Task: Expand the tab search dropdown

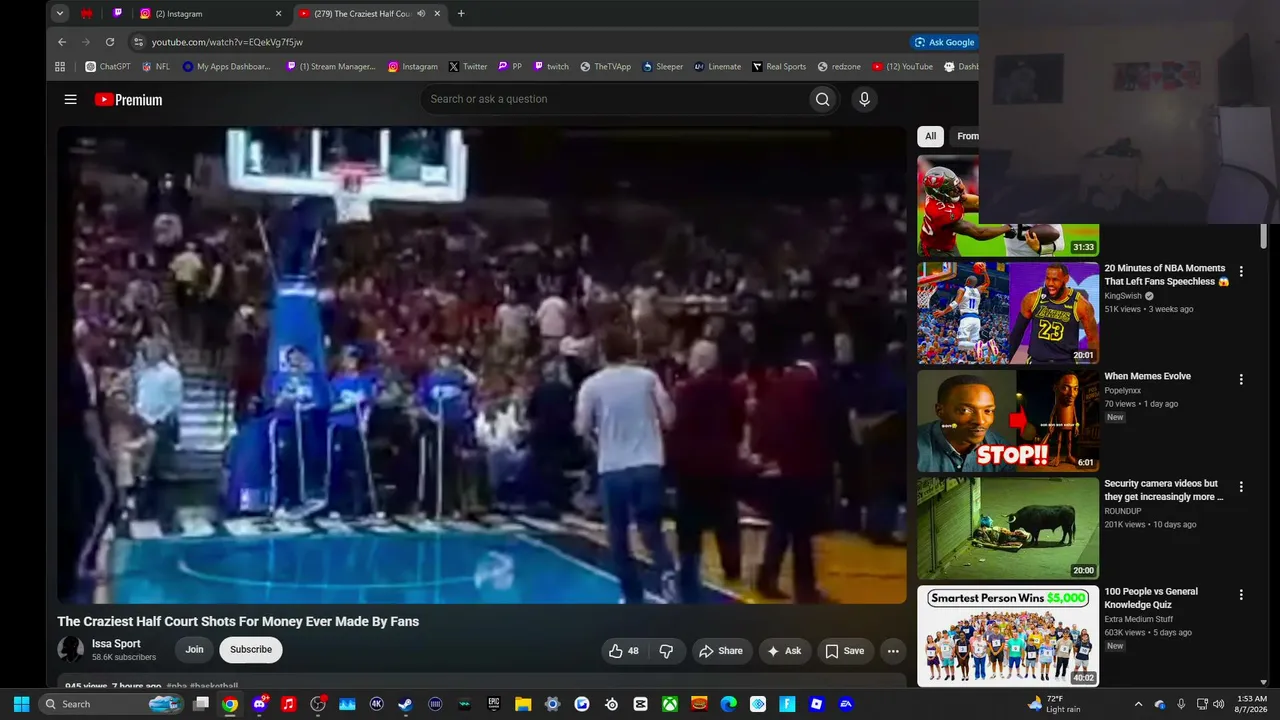Action: 60,14
